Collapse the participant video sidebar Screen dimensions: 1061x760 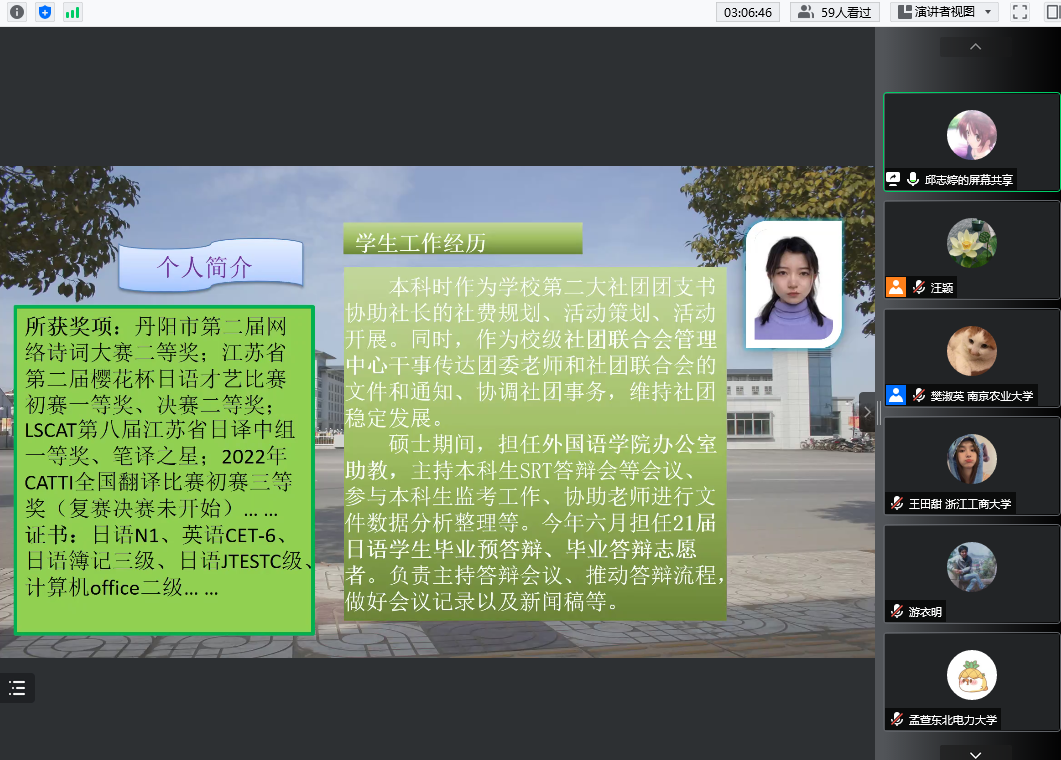pos(866,411)
